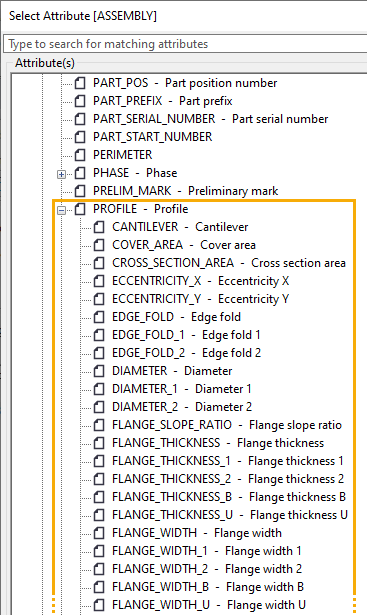Click the search field for matching attributes
This screenshot has width=367, height=615.
(x=185, y=44)
